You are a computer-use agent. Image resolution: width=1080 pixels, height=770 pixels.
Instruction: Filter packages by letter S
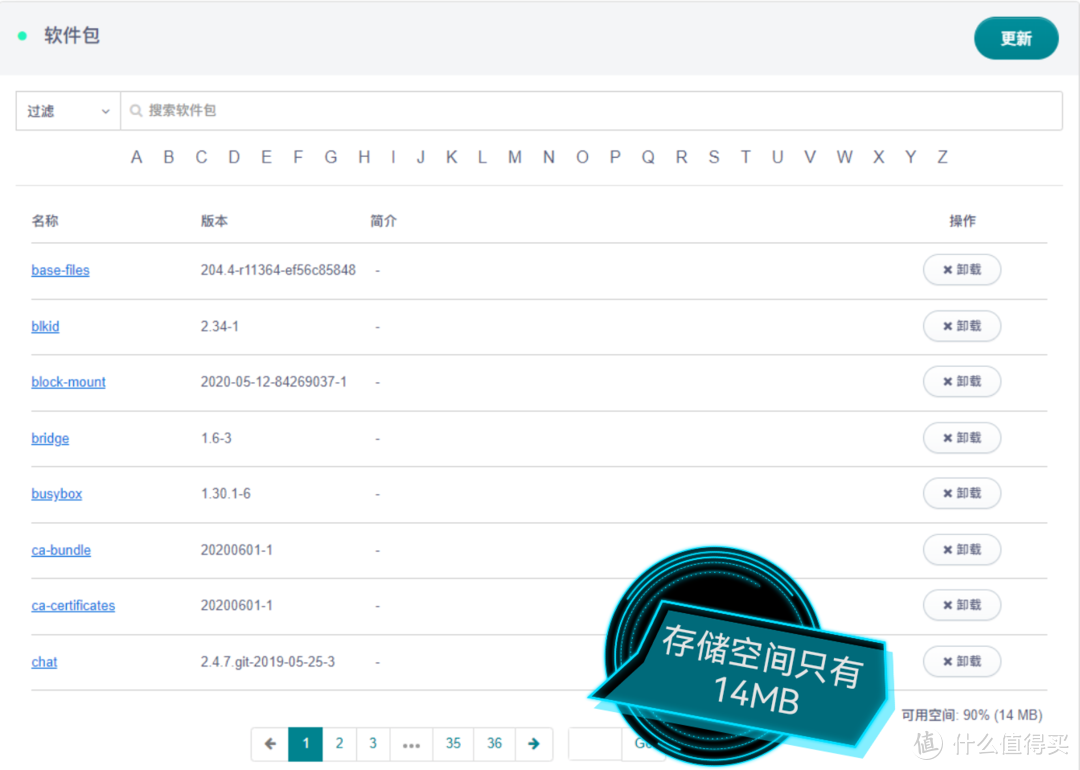tap(714, 157)
